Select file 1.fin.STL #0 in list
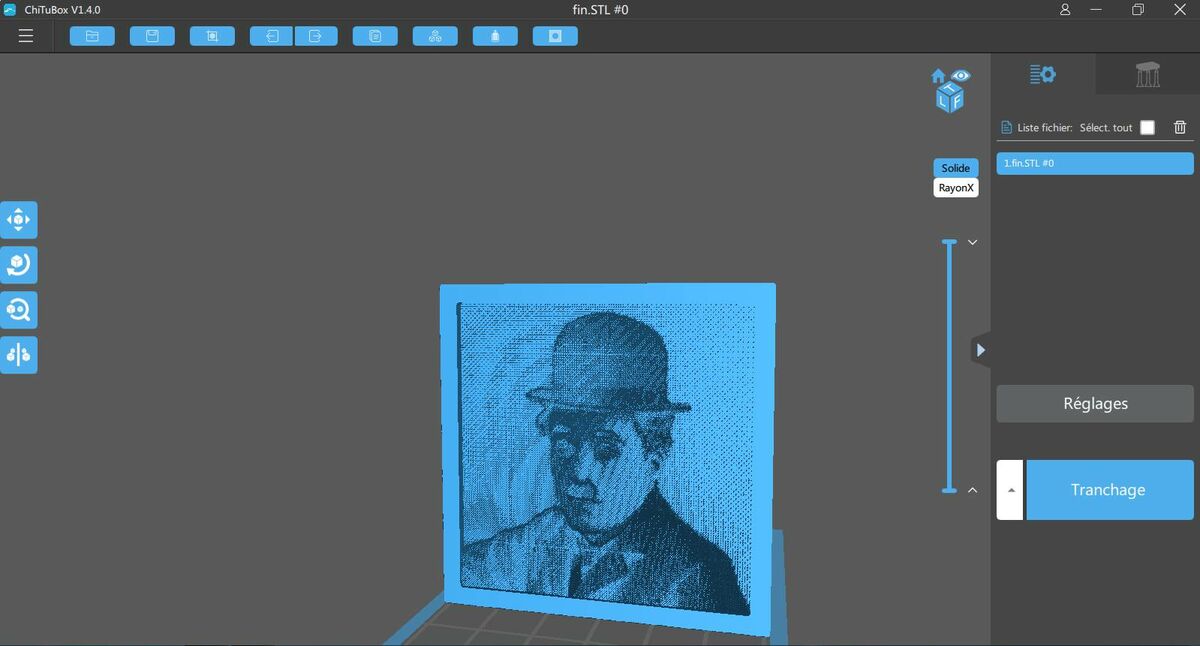Image resolution: width=1200 pixels, height=646 pixels. 1095,163
